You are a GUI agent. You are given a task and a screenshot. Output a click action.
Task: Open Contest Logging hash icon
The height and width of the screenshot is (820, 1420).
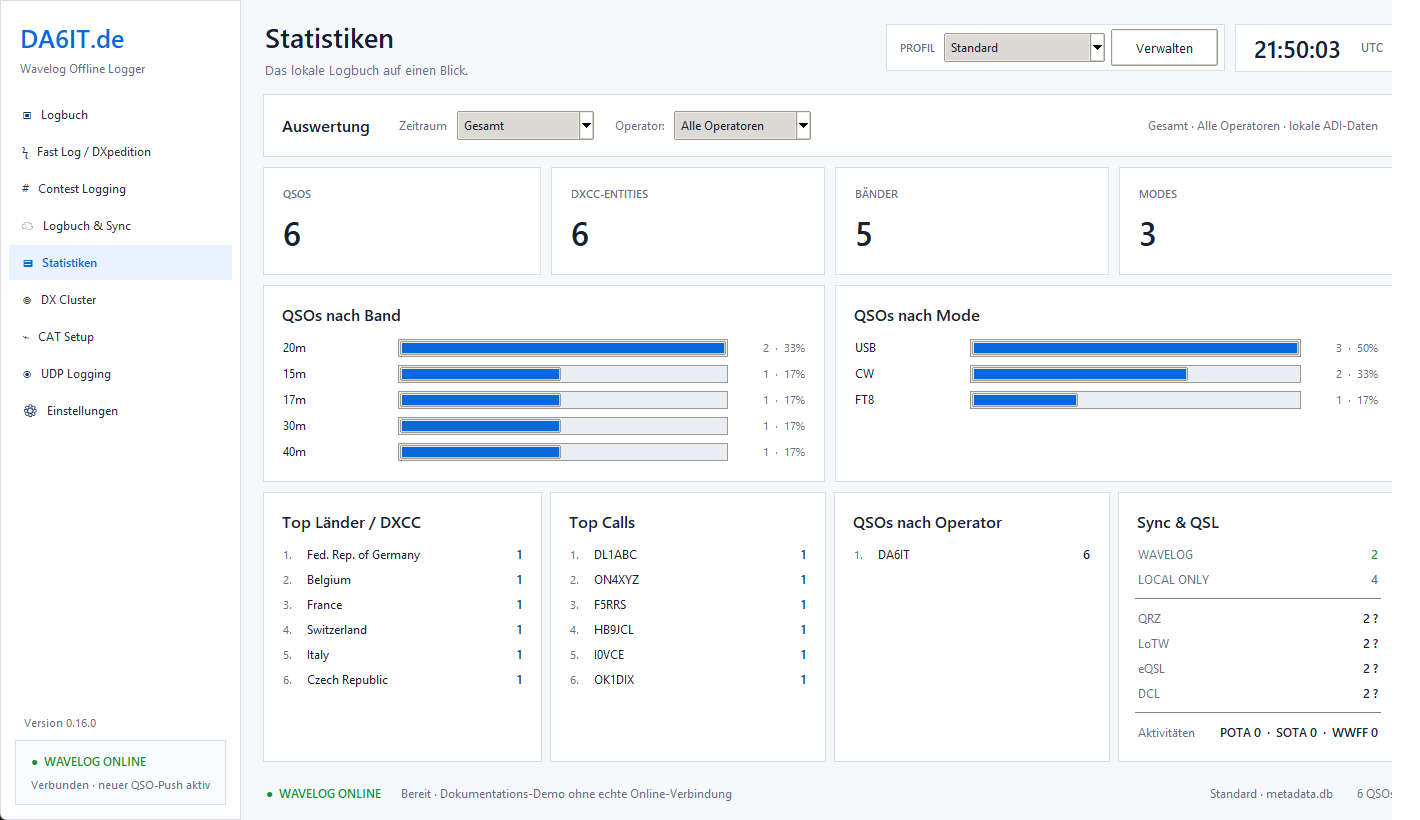click(x=26, y=189)
